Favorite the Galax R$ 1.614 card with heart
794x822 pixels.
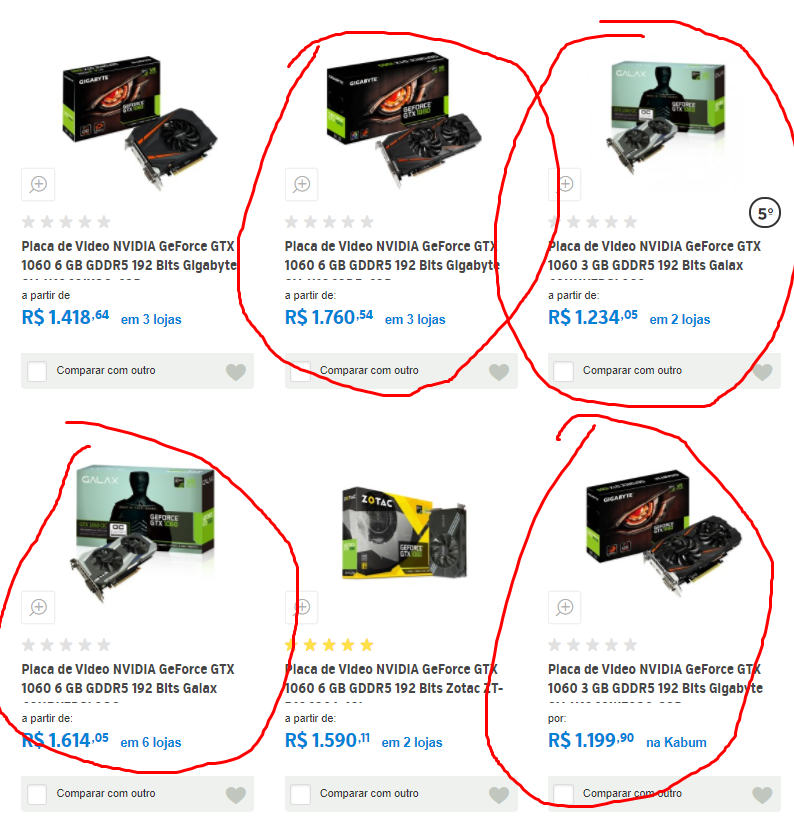click(x=236, y=795)
